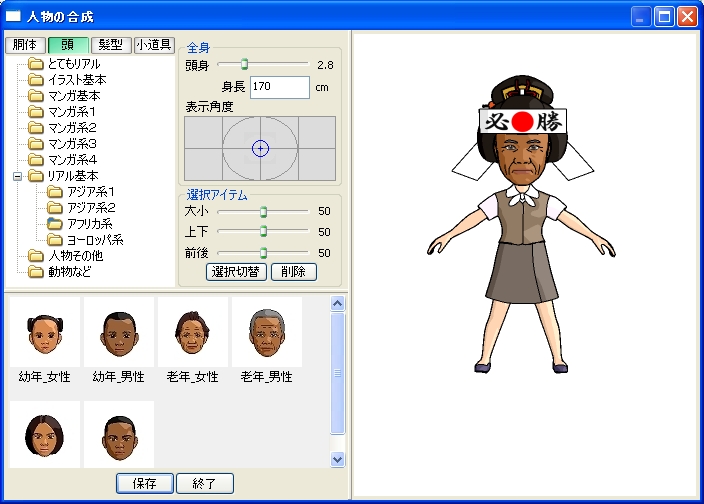Select the マンガ基本 folder icon

35,96
